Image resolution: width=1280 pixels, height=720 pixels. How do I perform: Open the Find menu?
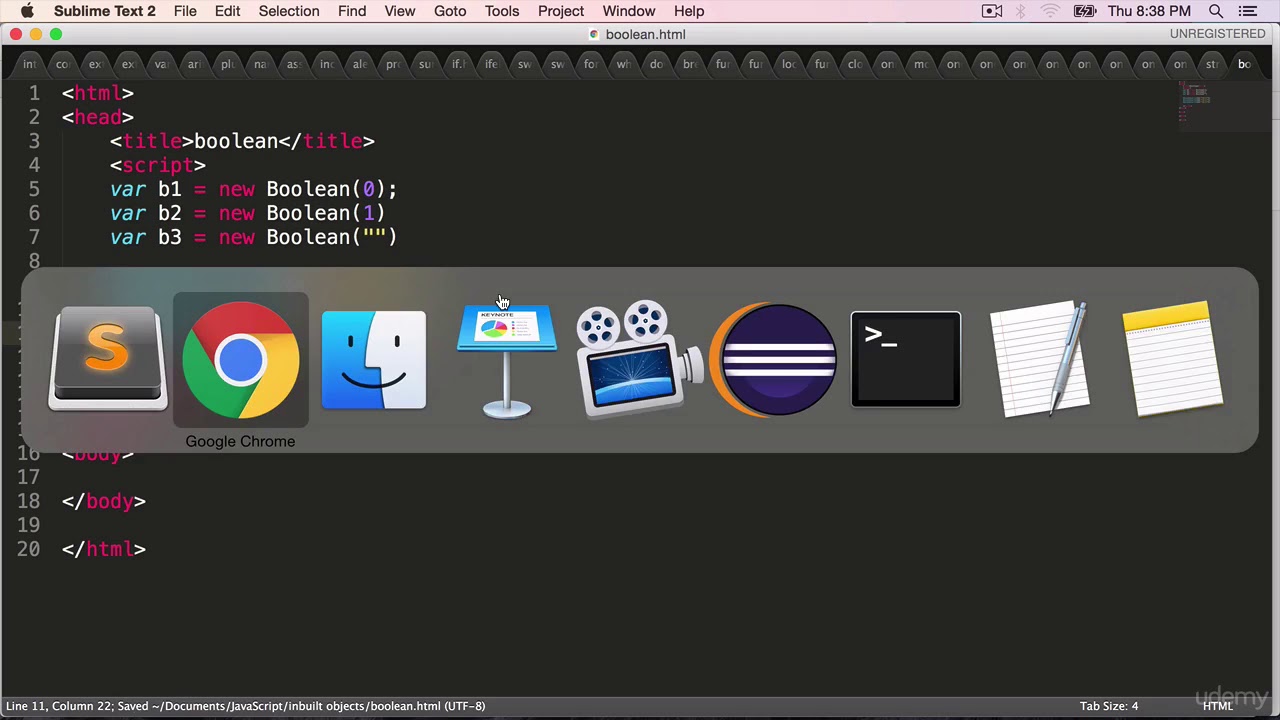tap(352, 11)
